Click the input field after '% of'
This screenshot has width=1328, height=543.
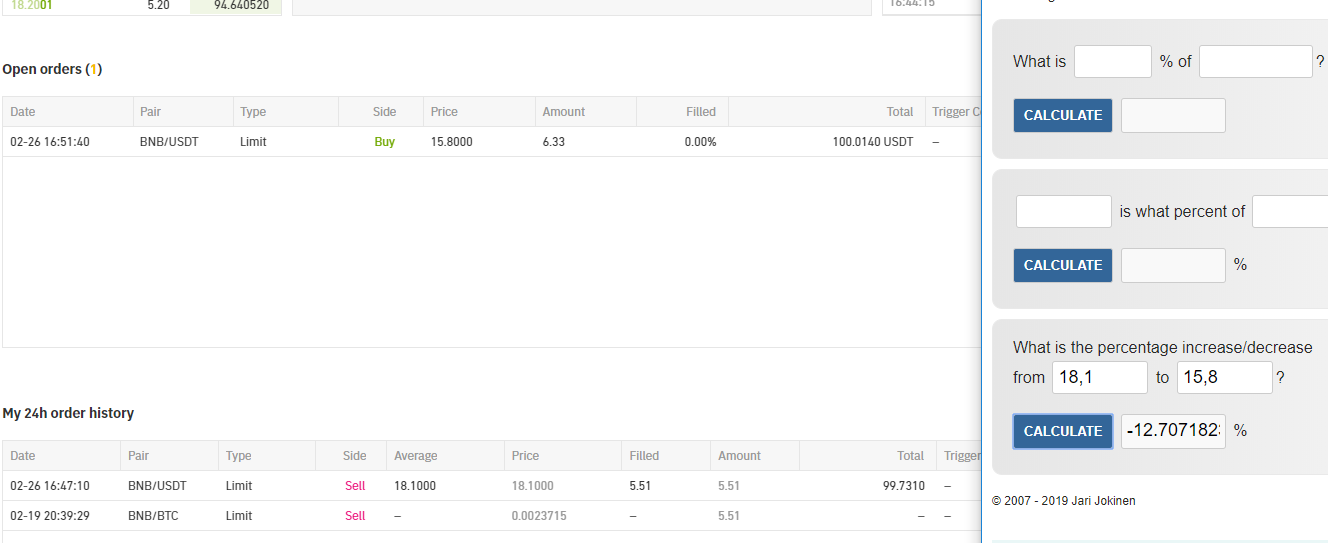point(1255,61)
